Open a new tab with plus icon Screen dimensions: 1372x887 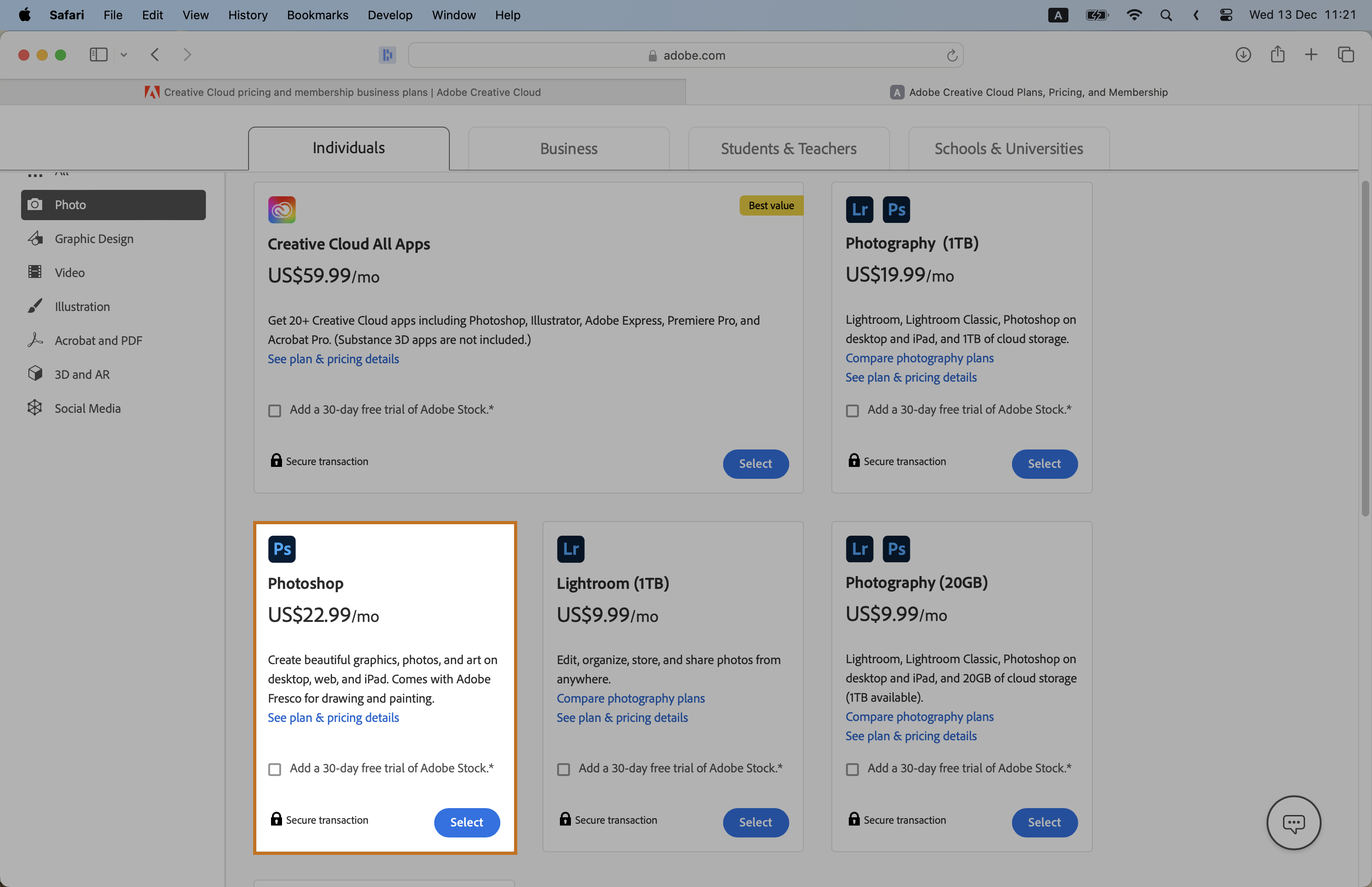(1311, 55)
